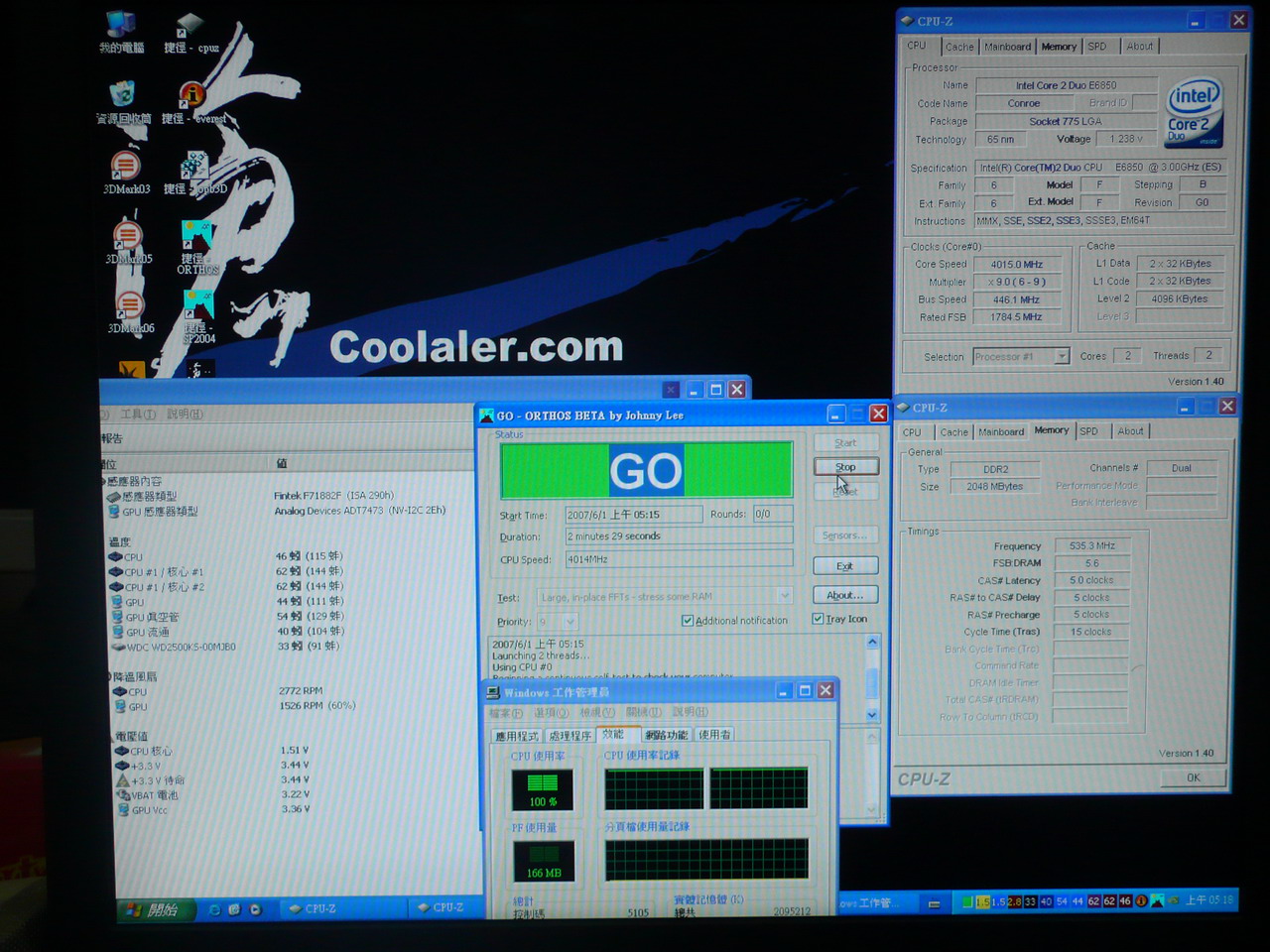Click the Core Speed value 4015.0 MHz

point(1018,265)
